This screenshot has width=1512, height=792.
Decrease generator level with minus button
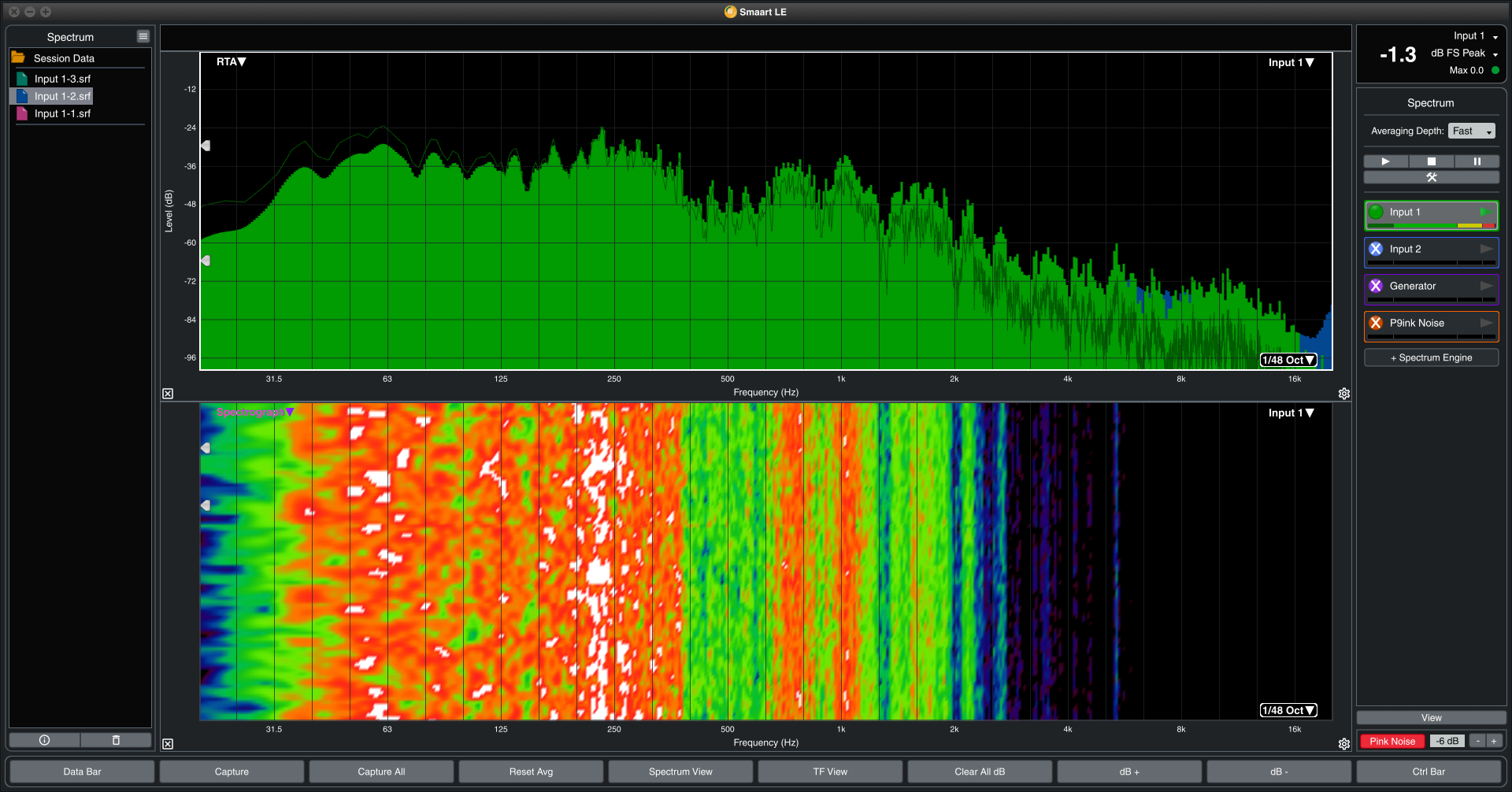coord(1478,741)
